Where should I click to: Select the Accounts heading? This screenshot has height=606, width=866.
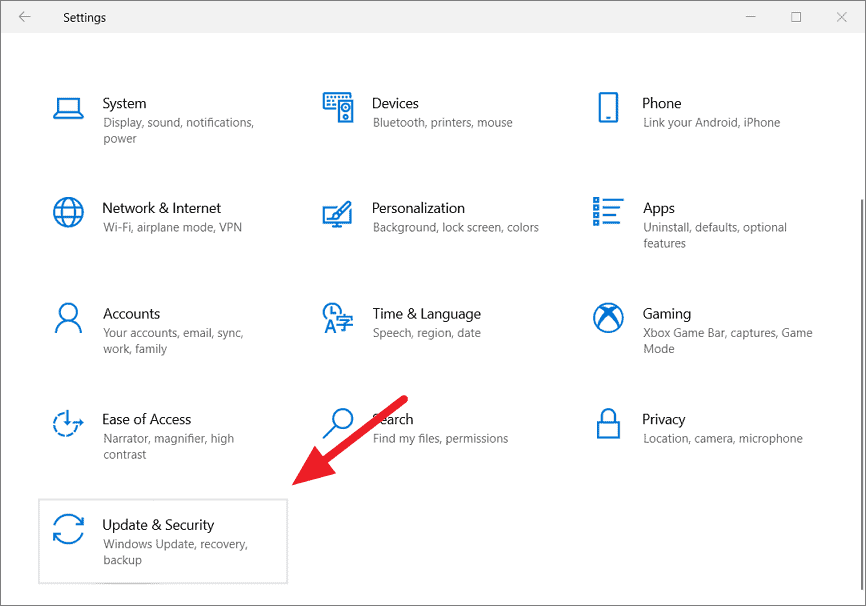(x=131, y=314)
